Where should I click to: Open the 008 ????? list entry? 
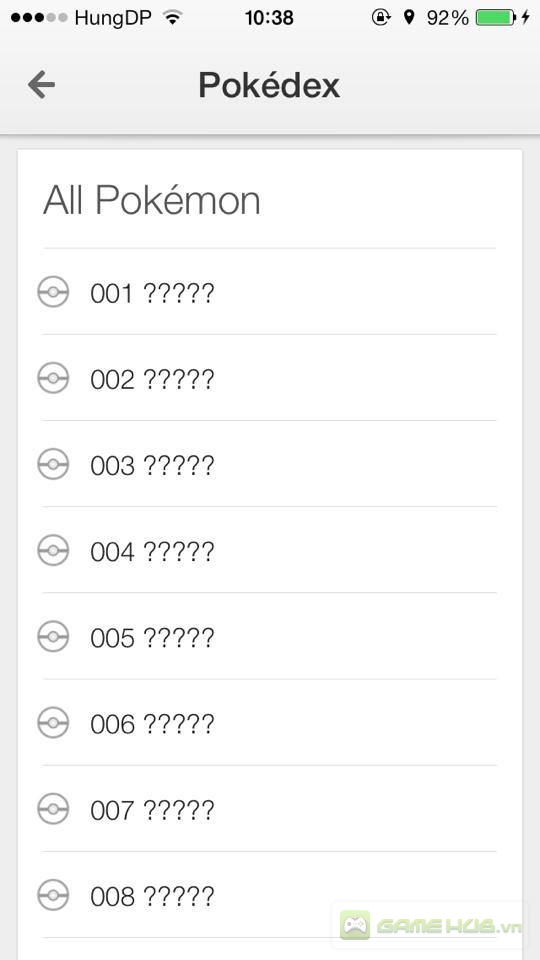tap(269, 895)
